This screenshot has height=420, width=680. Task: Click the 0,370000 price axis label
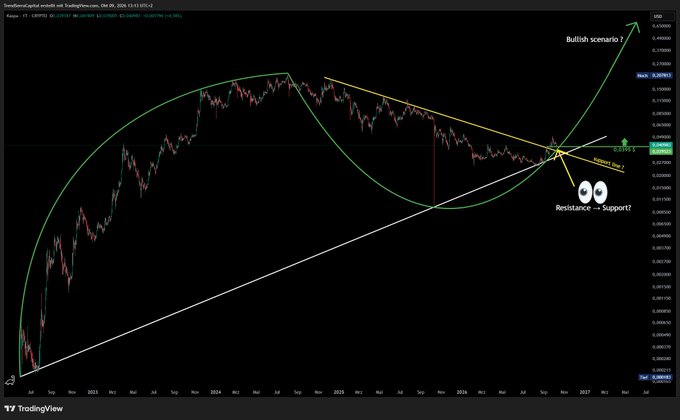point(661,50)
